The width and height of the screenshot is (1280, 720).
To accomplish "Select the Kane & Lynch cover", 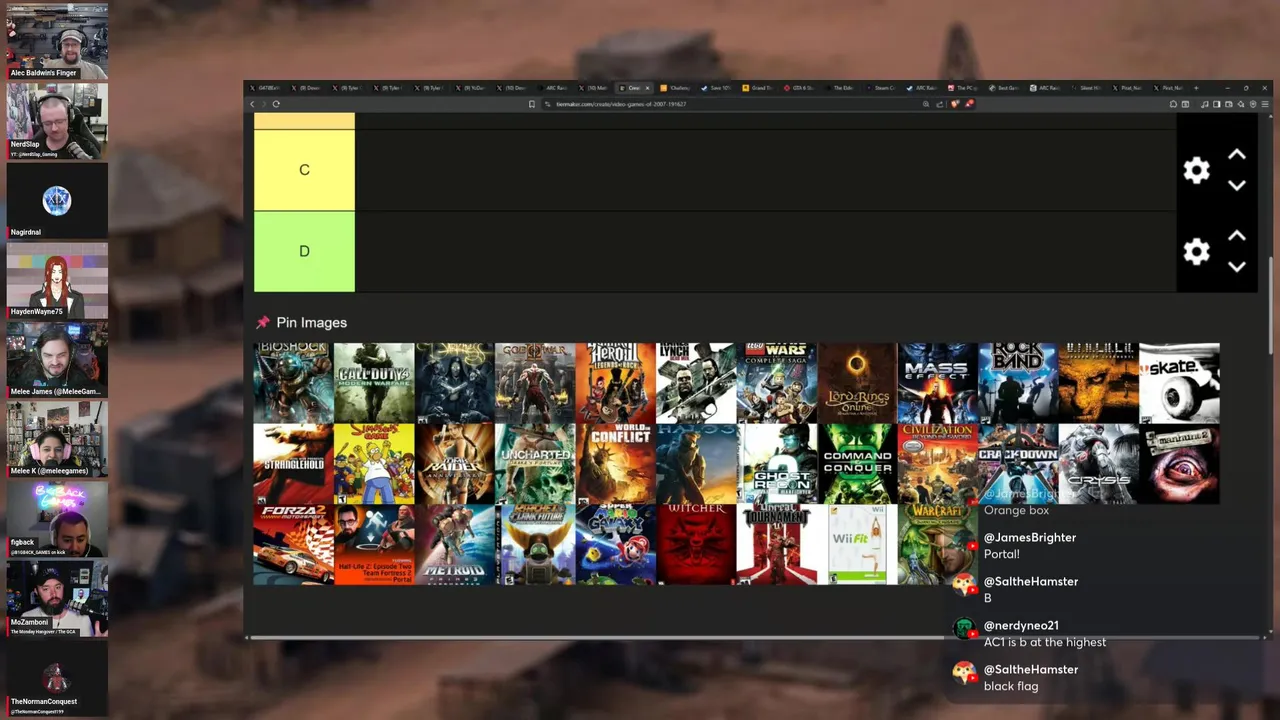I will (696, 383).
